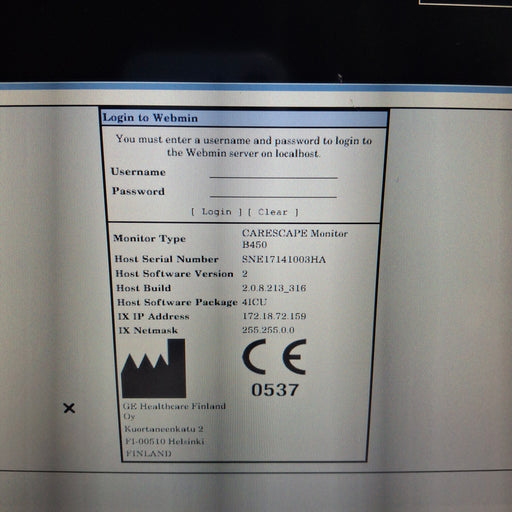Click the 'You must enter a username' message
This screenshot has width=512, height=512.
244,146
